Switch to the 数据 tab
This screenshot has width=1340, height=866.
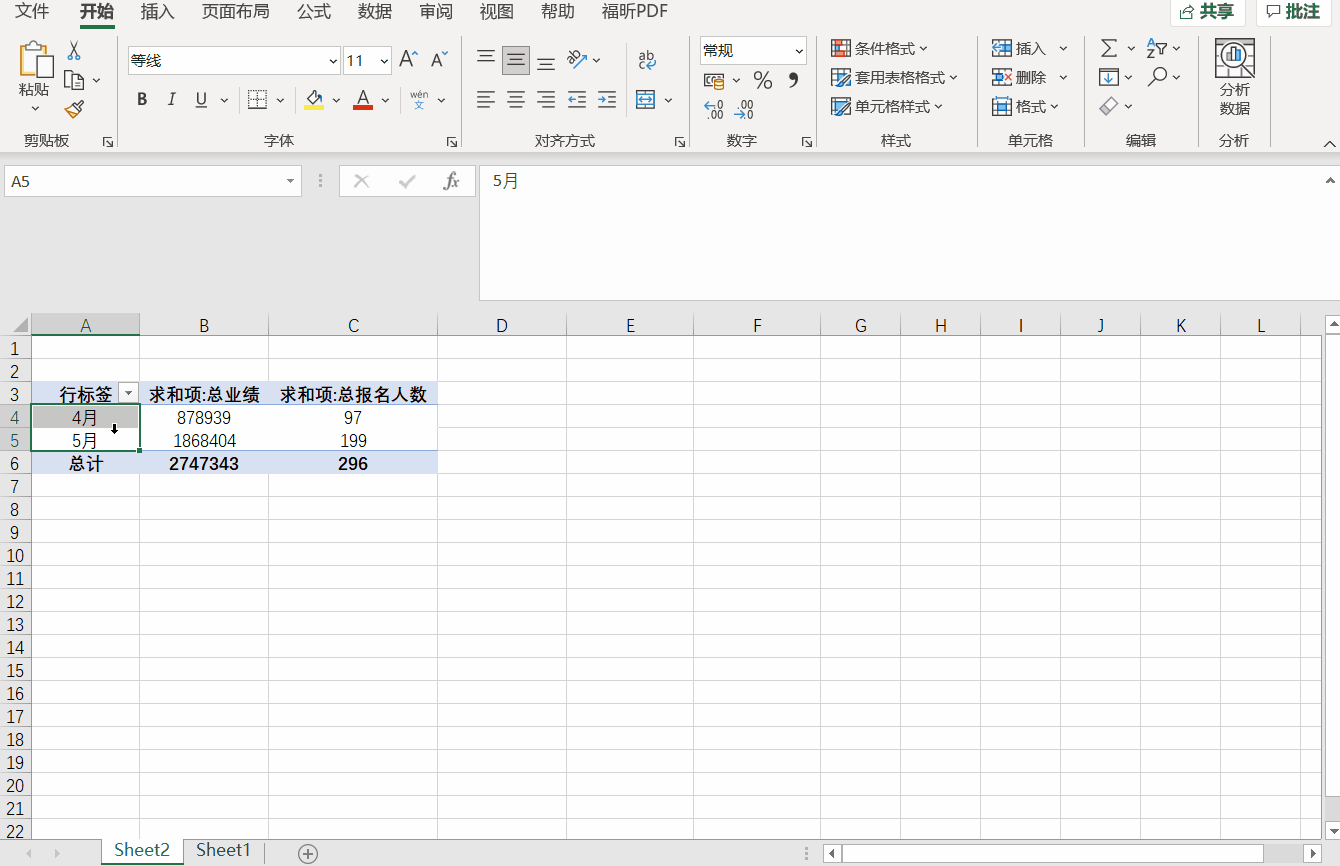click(x=375, y=12)
